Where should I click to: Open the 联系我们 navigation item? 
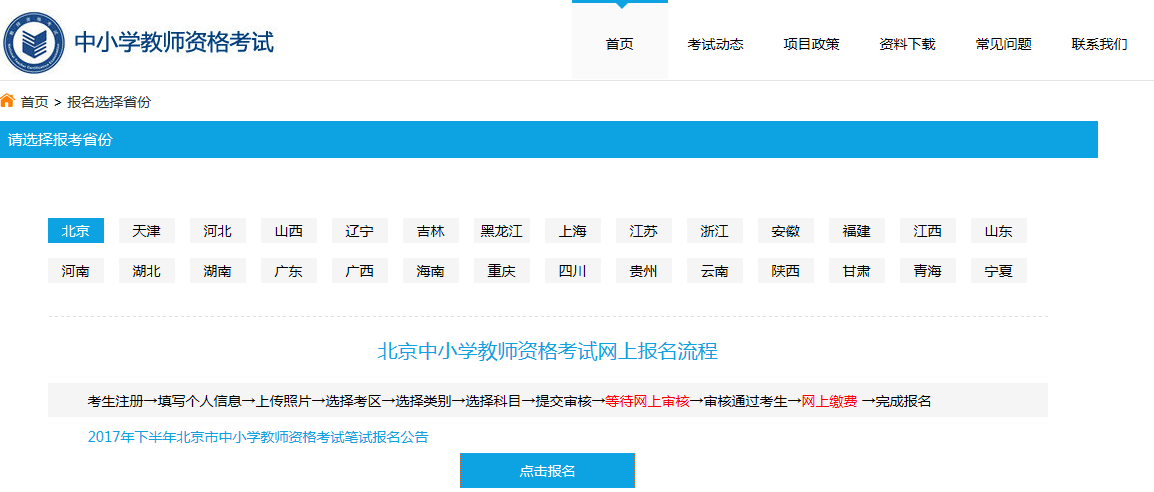[x=1099, y=44]
